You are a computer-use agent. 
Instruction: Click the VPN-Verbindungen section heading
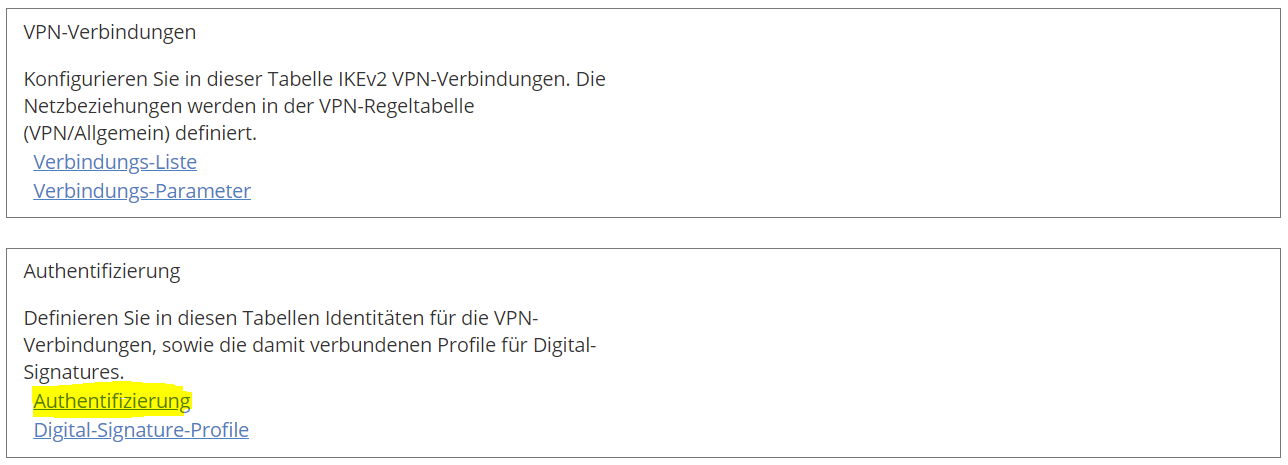pos(110,32)
